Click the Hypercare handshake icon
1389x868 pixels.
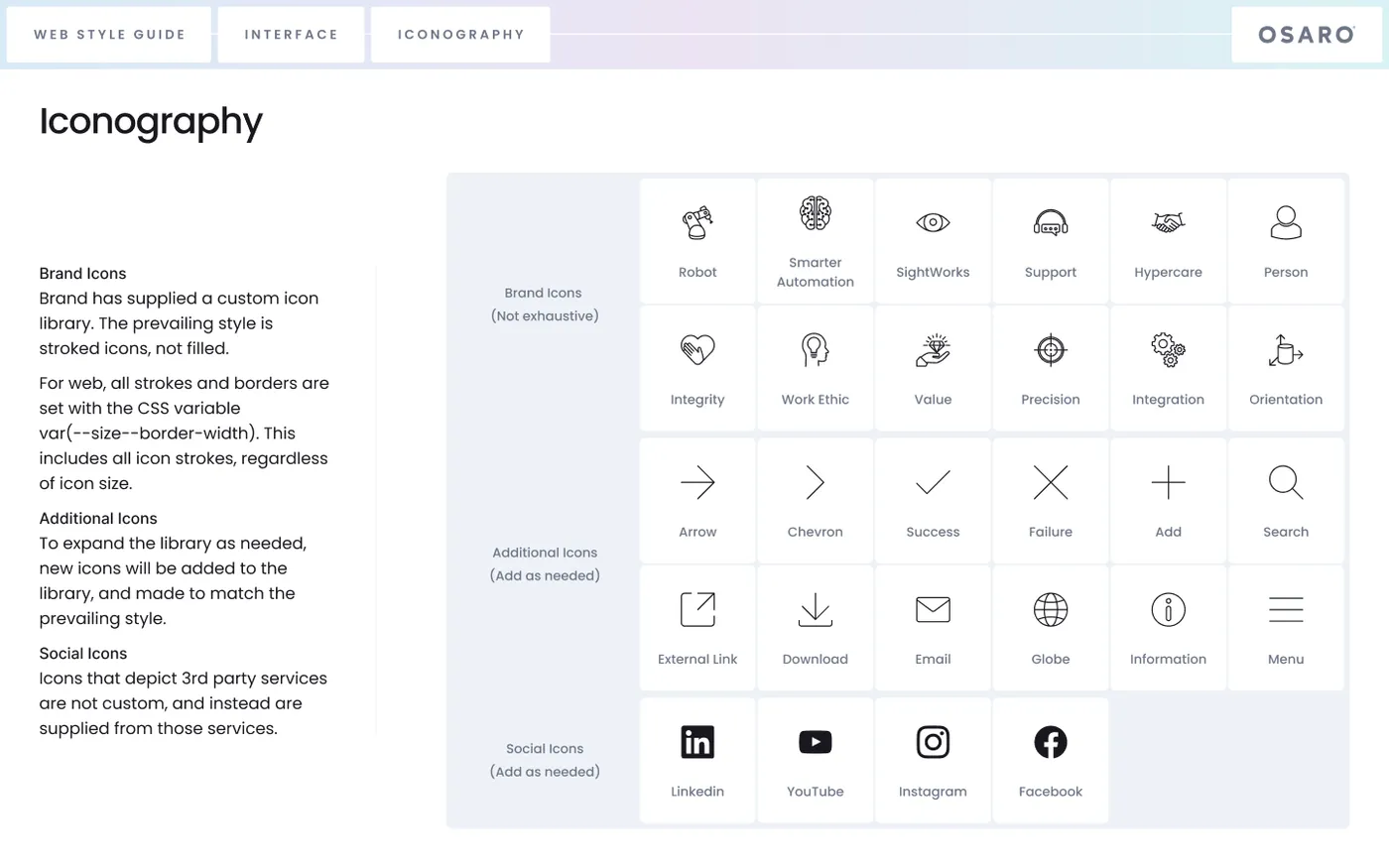(x=1169, y=223)
